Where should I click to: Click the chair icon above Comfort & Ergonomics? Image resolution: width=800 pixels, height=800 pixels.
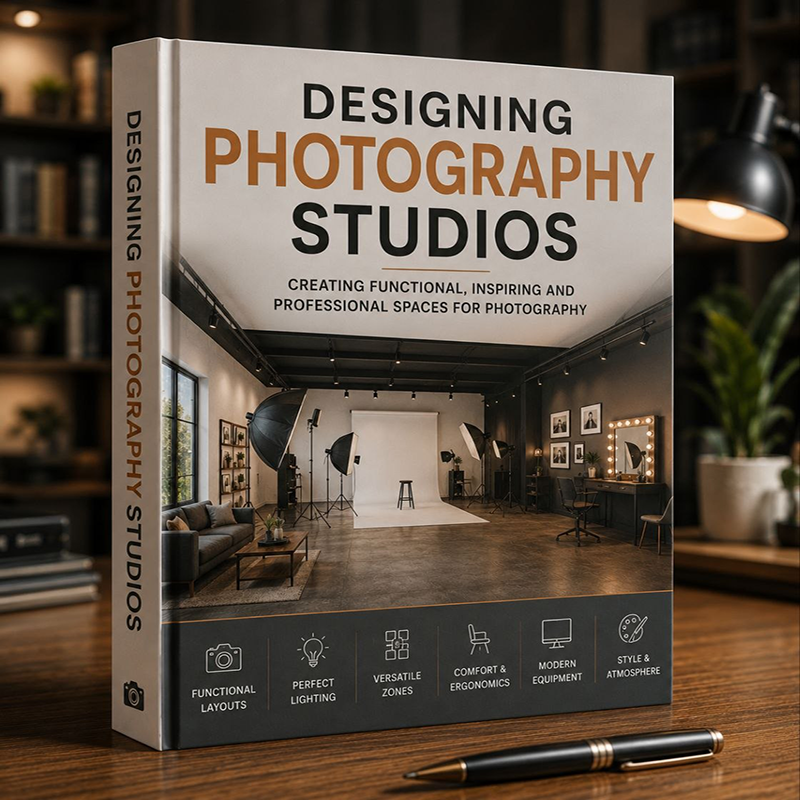click(x=479, y=639)
